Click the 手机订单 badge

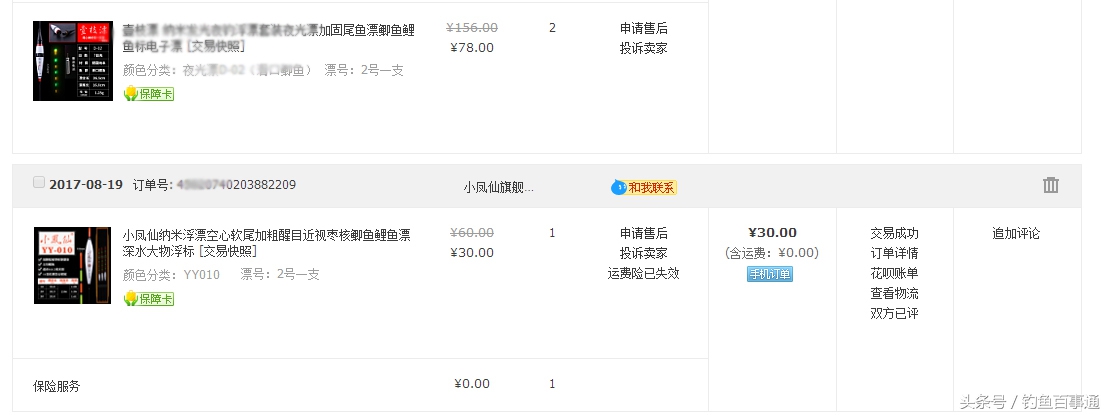click(769, 274)
